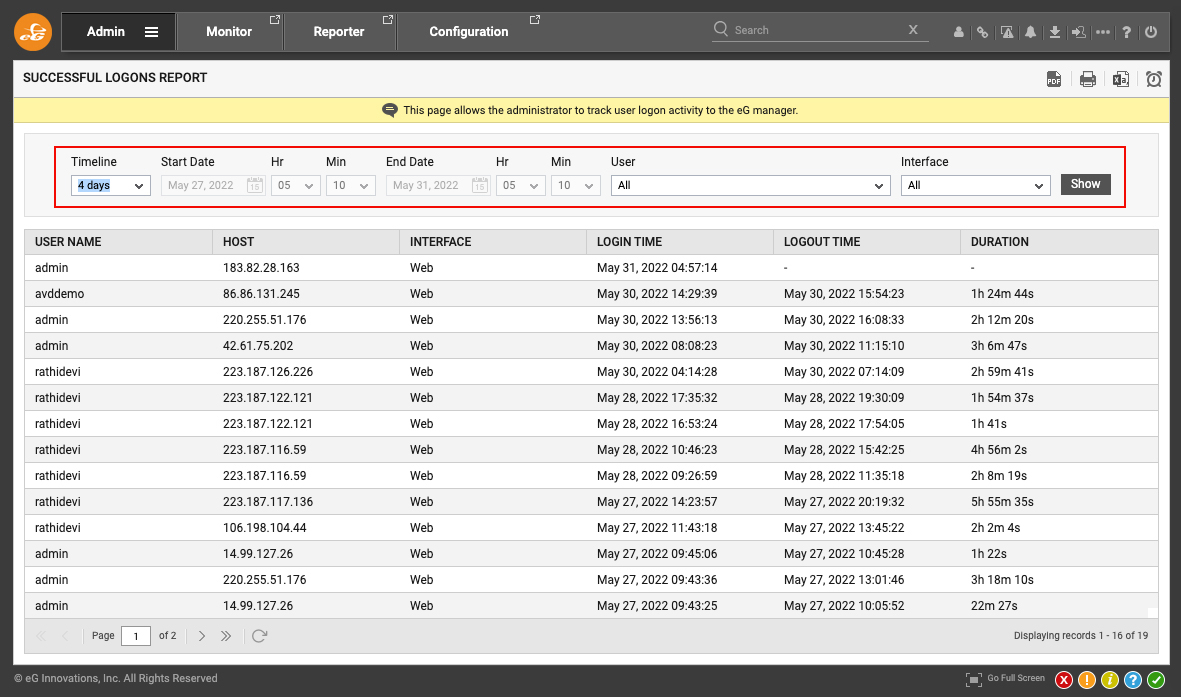This screenshot has width=1181, height=697.
Task: Open the End Date calendar picker
Action: [x=480, y=185]
